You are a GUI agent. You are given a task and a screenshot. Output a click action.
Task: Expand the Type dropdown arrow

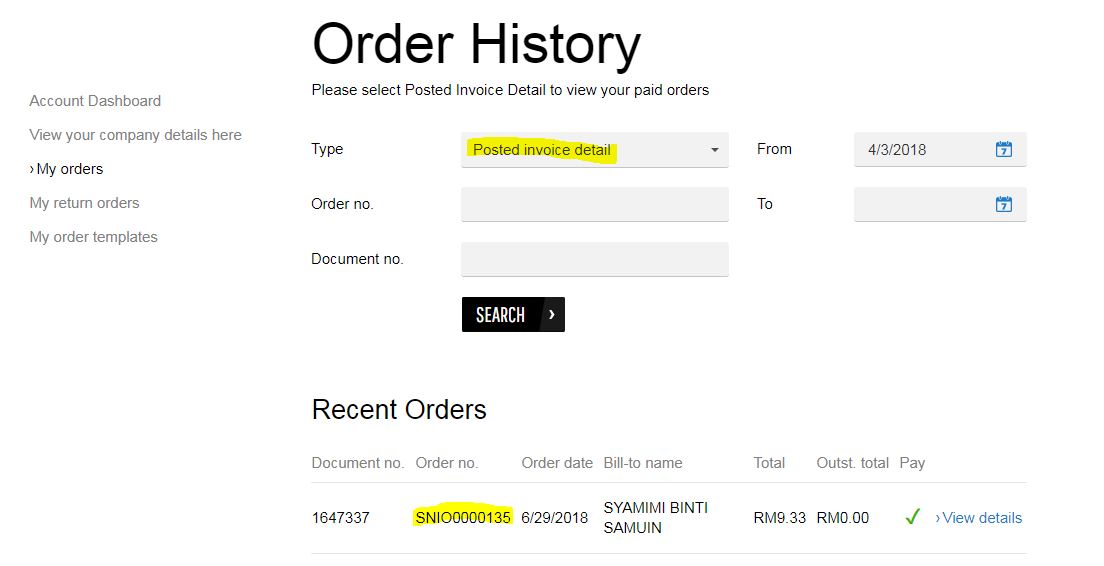715,150
